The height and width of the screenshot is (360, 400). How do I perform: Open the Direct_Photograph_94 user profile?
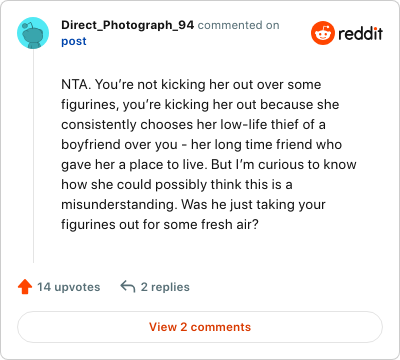pyautogui.click(x=127, y=25)
